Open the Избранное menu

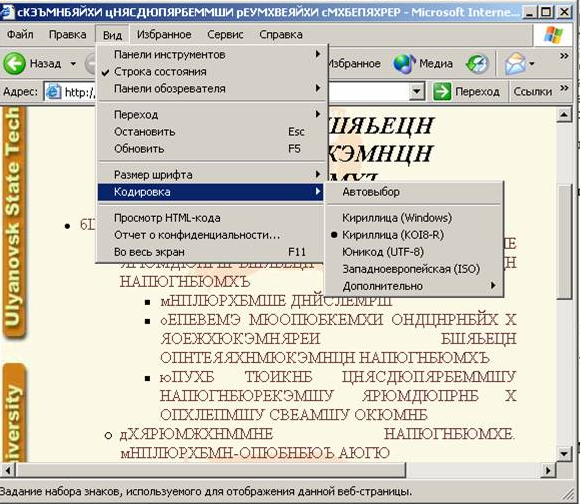(x=164, y=34)
